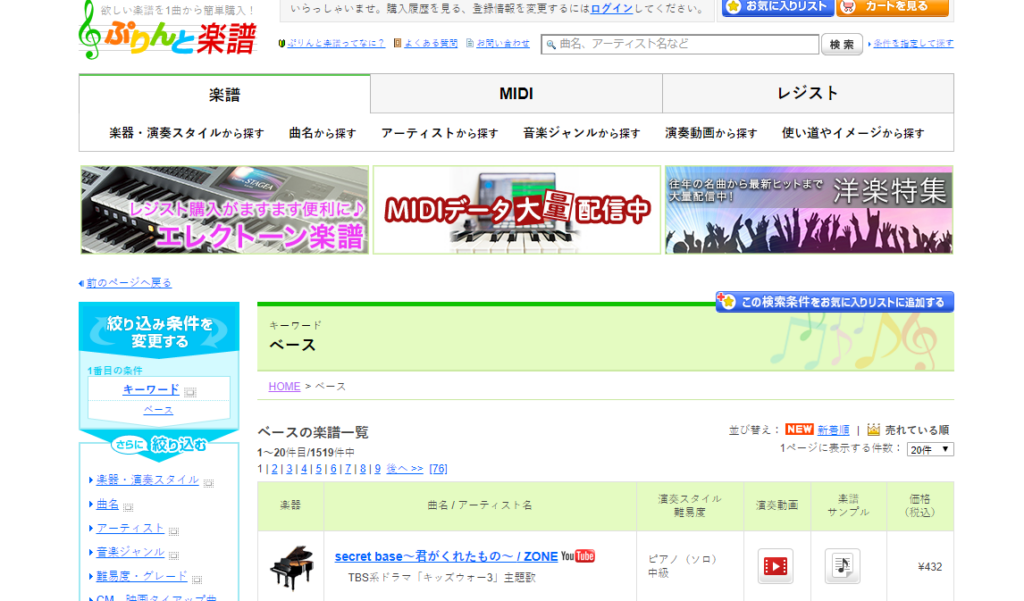Switch to the レジスト tab

click(x=807, y=94)
